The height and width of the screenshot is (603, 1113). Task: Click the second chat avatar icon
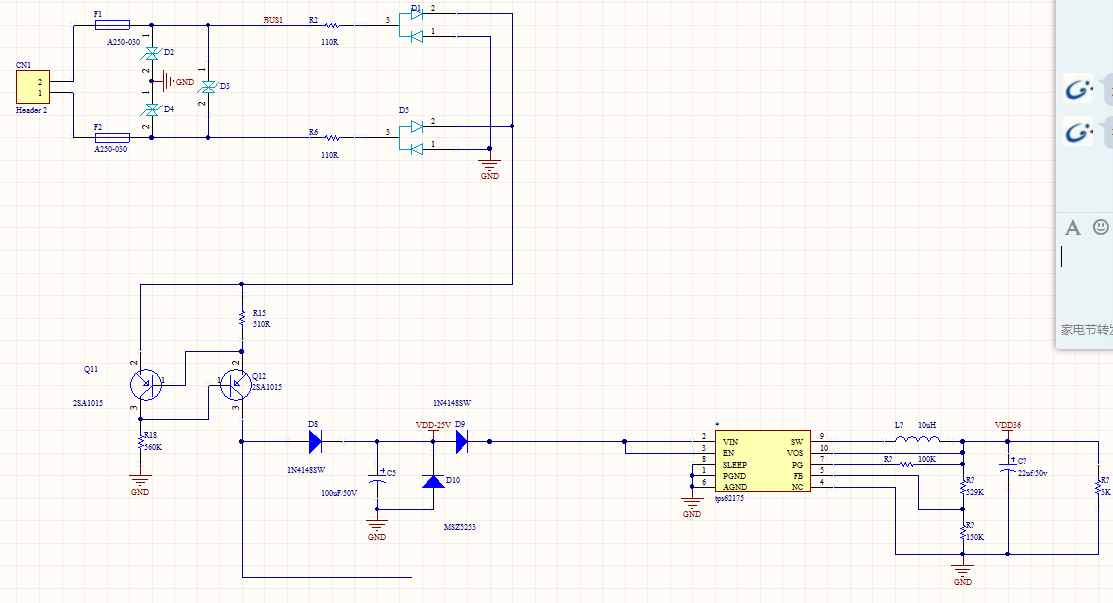click(1078, 132)
